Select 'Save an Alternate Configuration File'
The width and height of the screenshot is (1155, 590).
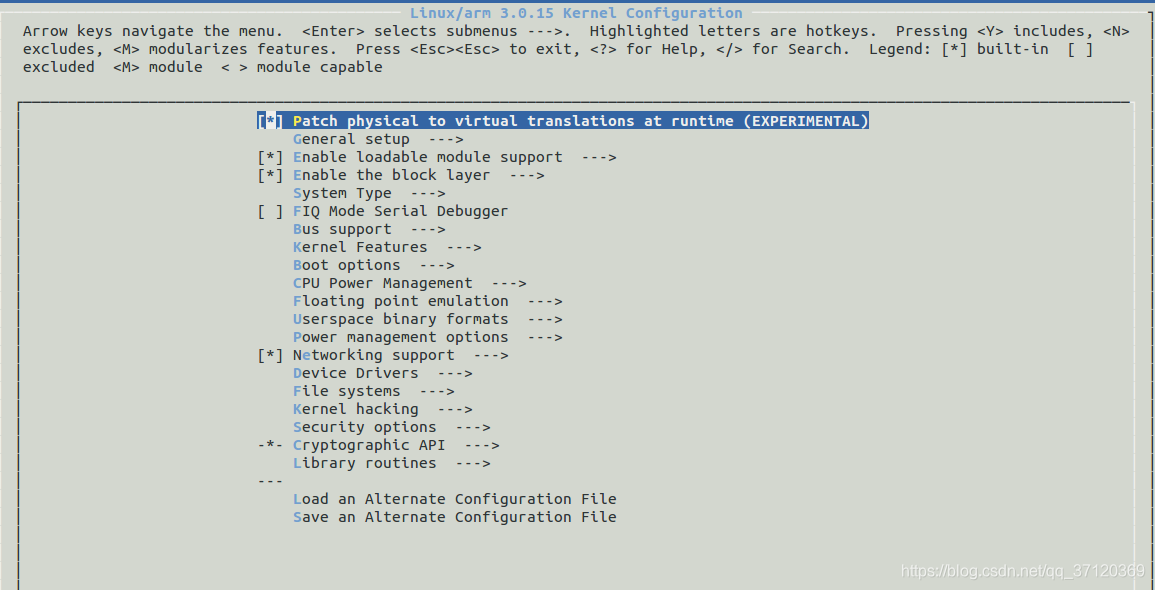pos(454,517)
